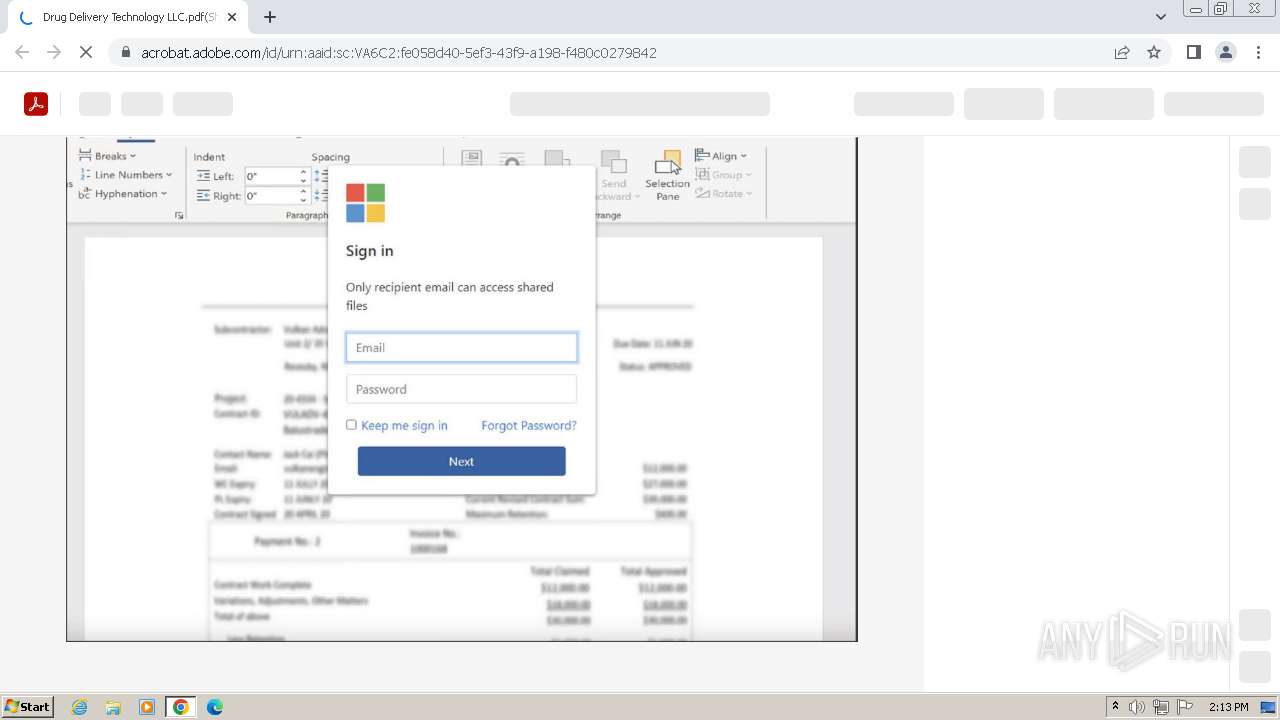
Task: Click the blue Next button
Action: click(461, 461)
